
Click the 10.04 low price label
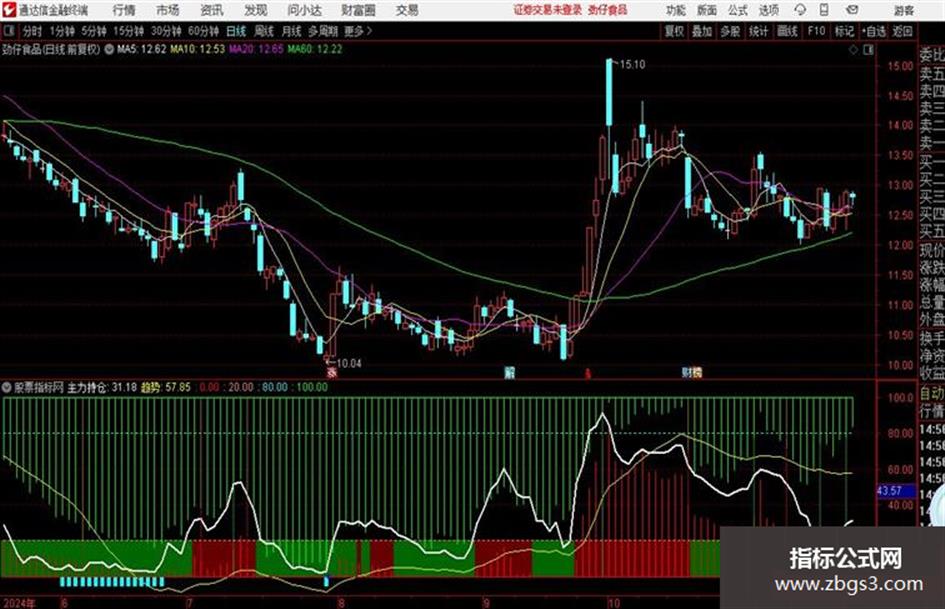[348, 363]
